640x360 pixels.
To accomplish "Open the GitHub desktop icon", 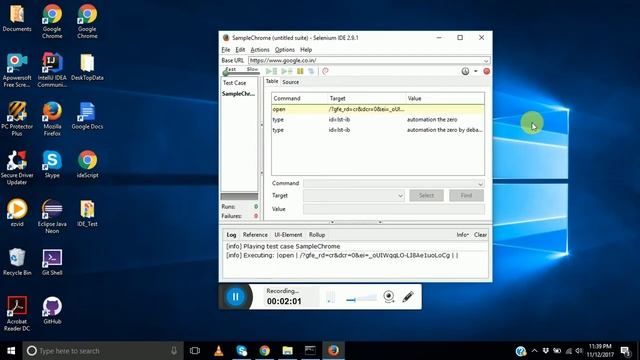I will [x=52, y=311].
